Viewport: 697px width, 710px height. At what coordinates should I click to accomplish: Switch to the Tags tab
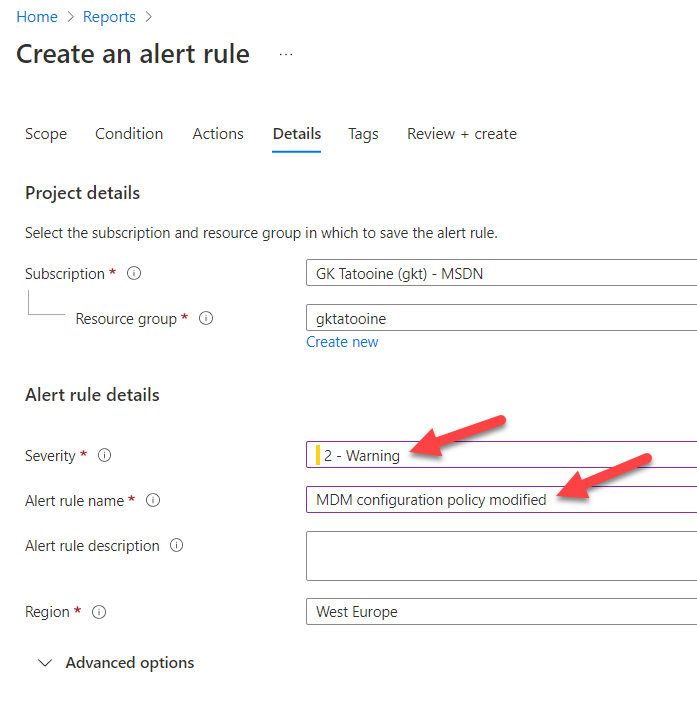coord(363,134)
